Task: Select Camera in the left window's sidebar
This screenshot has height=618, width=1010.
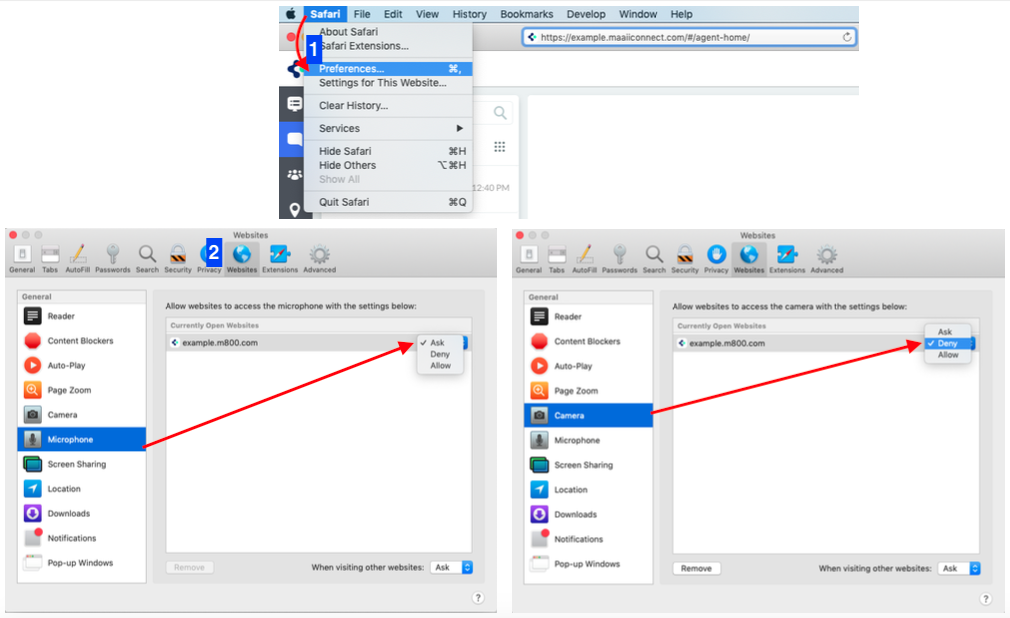Action: (82, 414)
